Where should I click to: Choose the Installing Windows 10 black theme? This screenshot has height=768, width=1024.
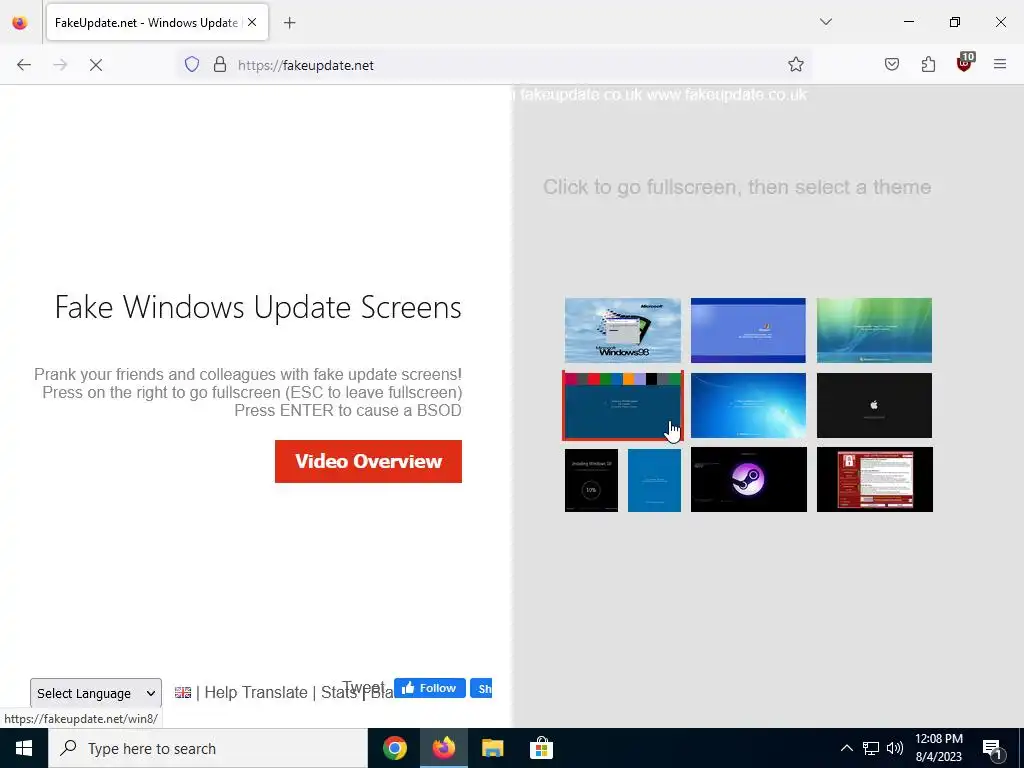click(x=591, y=480)
